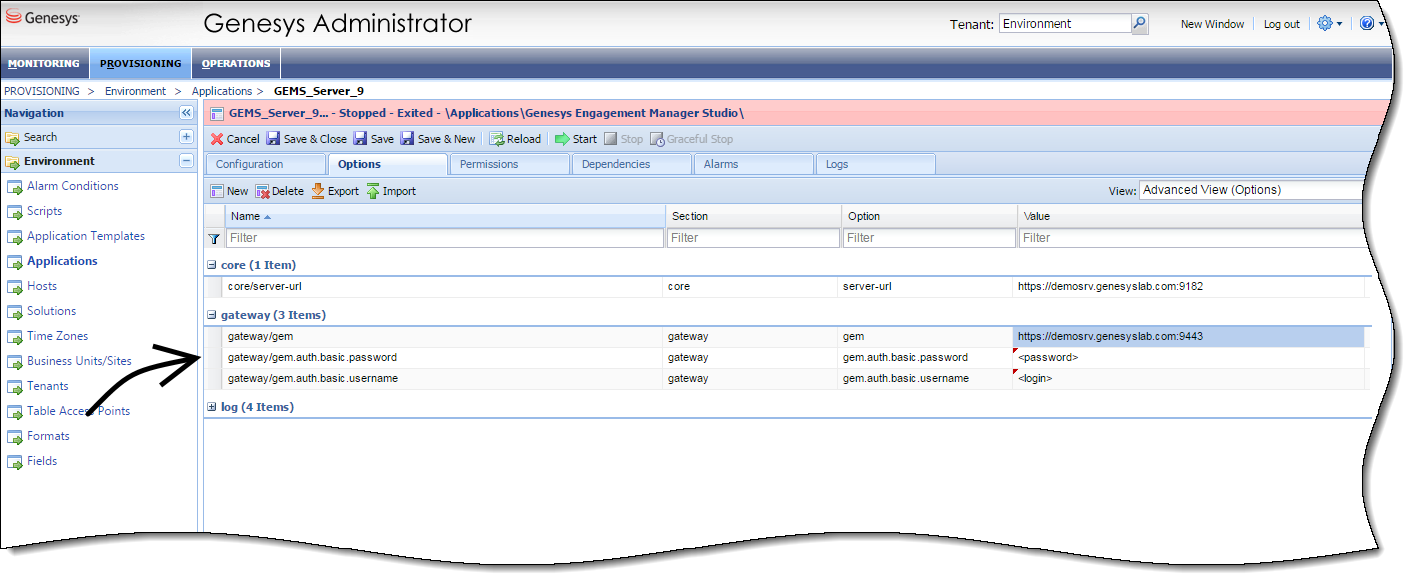Viewport: 1411px width, 581px height.
Task: Click the Log out link
Action: (1281, 24)
